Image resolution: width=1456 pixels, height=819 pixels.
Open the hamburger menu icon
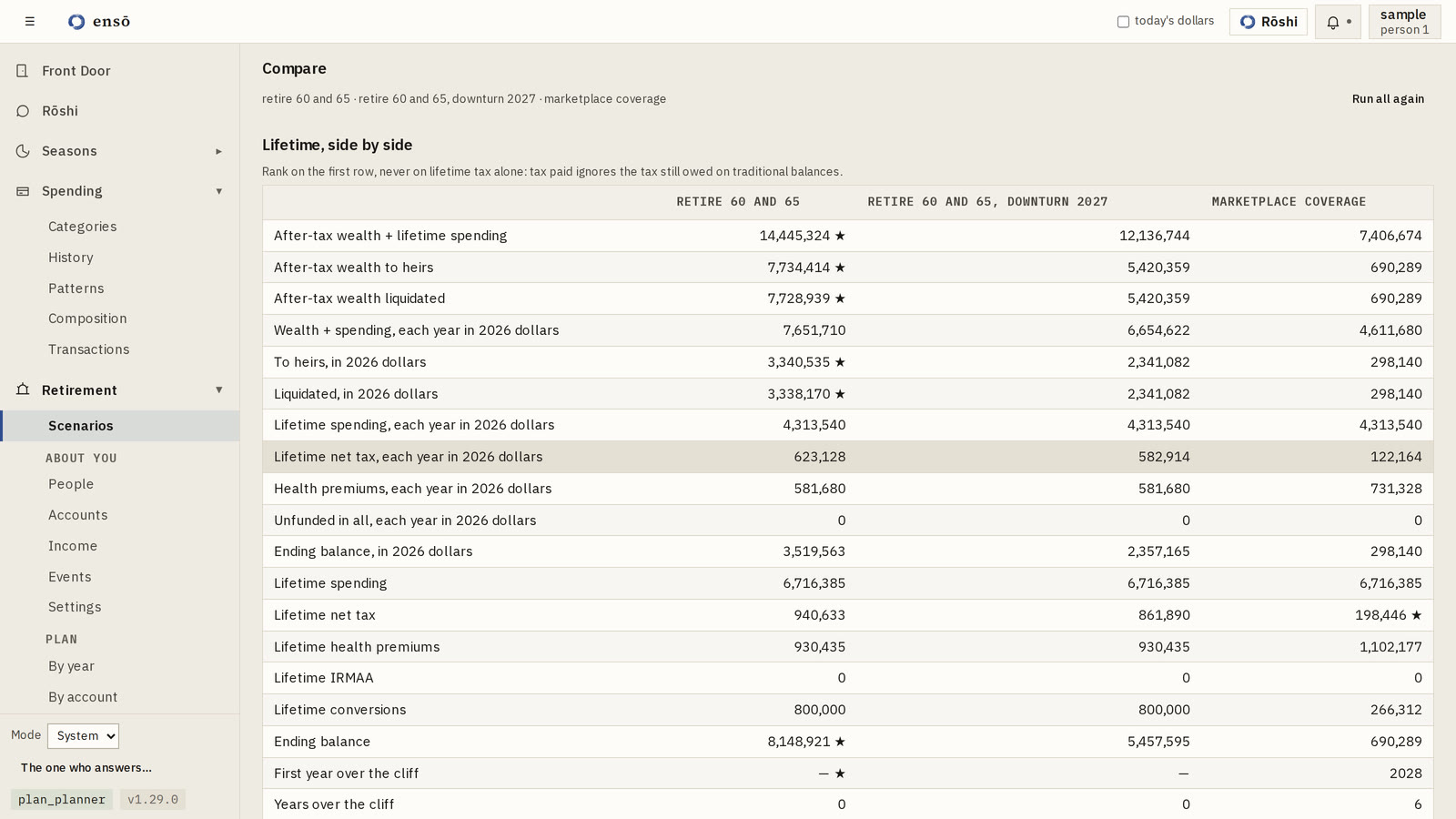30,21
